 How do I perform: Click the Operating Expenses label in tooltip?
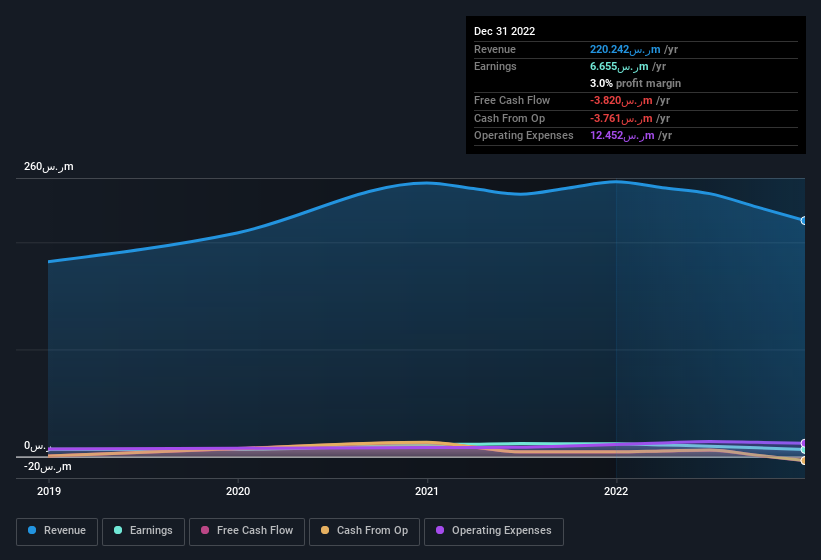coord(524,136)
